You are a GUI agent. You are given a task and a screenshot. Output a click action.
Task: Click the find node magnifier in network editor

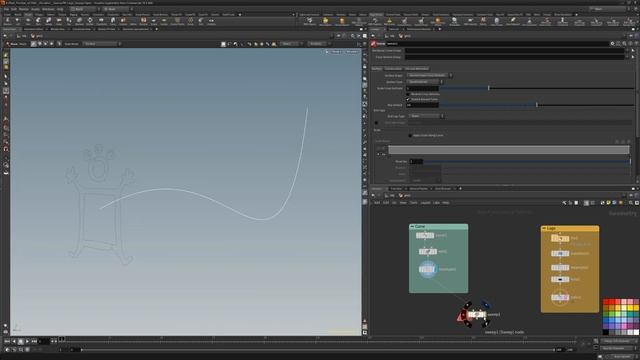tap(631, 202)
